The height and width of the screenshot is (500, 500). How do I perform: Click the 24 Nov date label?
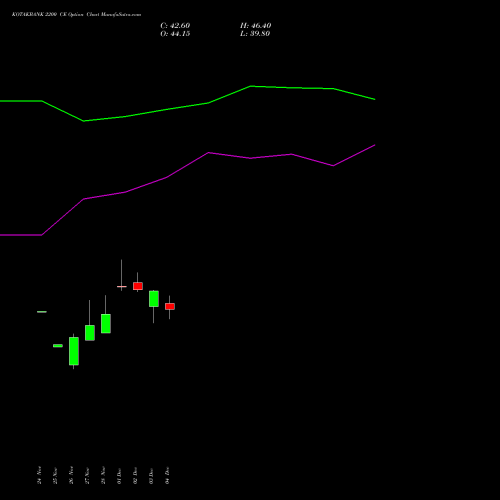39,475
